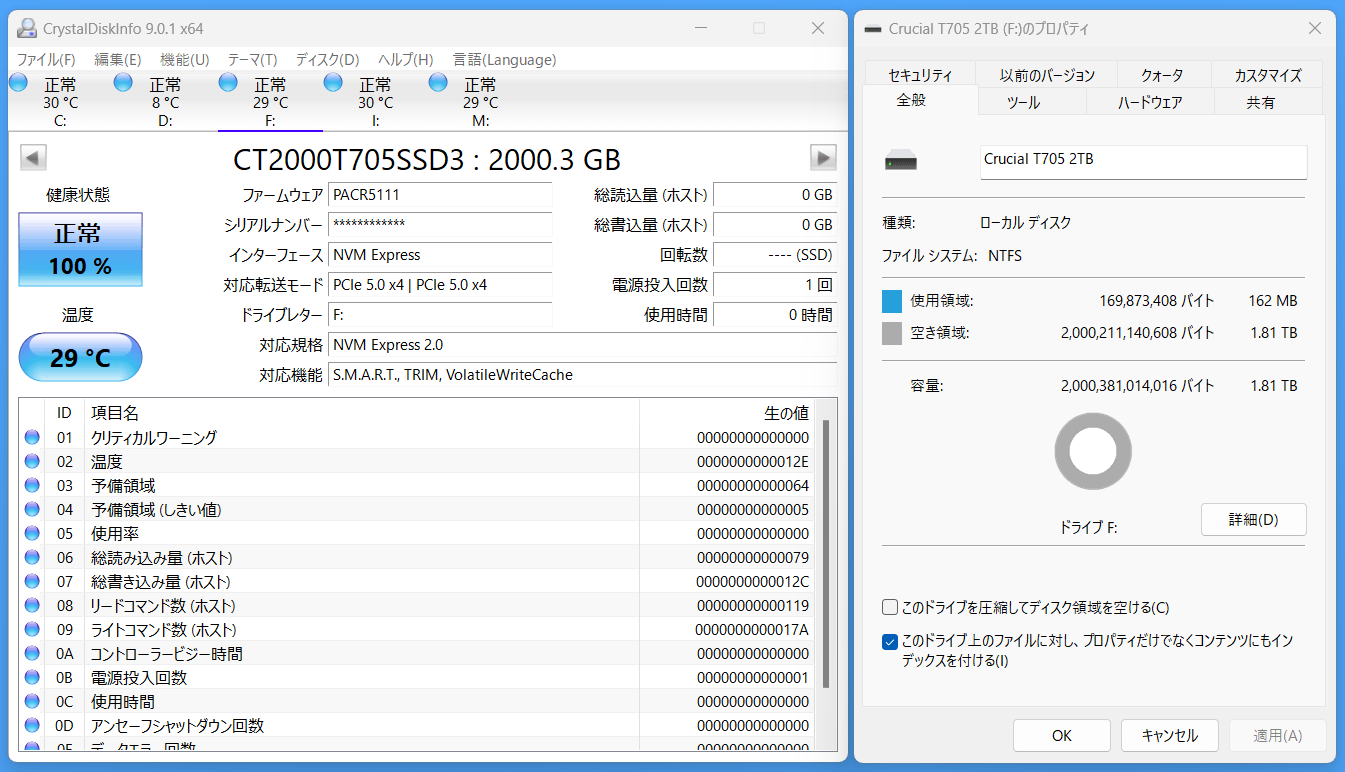Enable compress this drive checkbox

(x=890, y=607)
